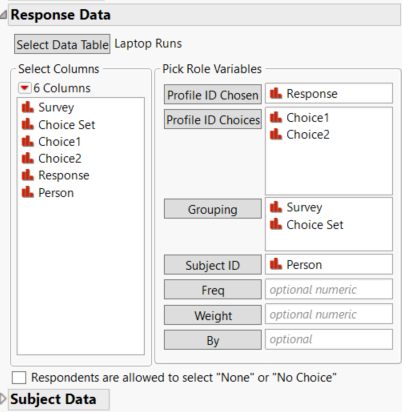Collapse the Response Data section triangle

(3, 15)
